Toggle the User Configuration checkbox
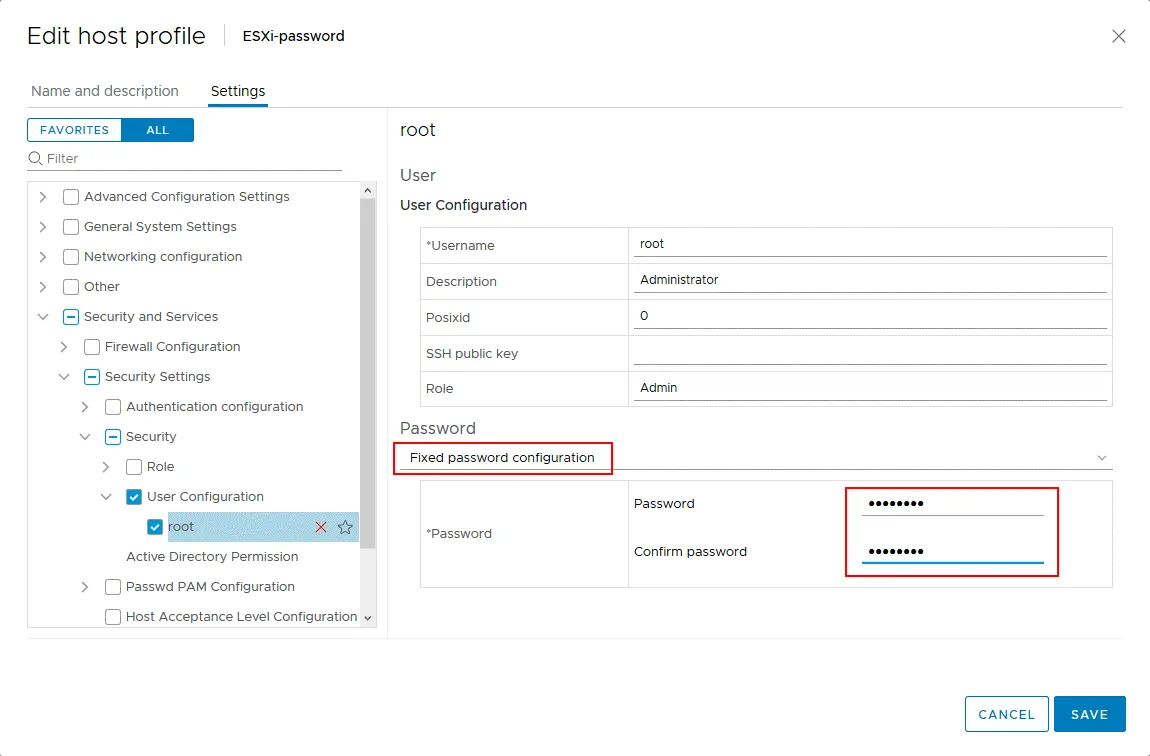This screenshot has height=756, width=1150. pyautogui.click(x=134, y=497)
